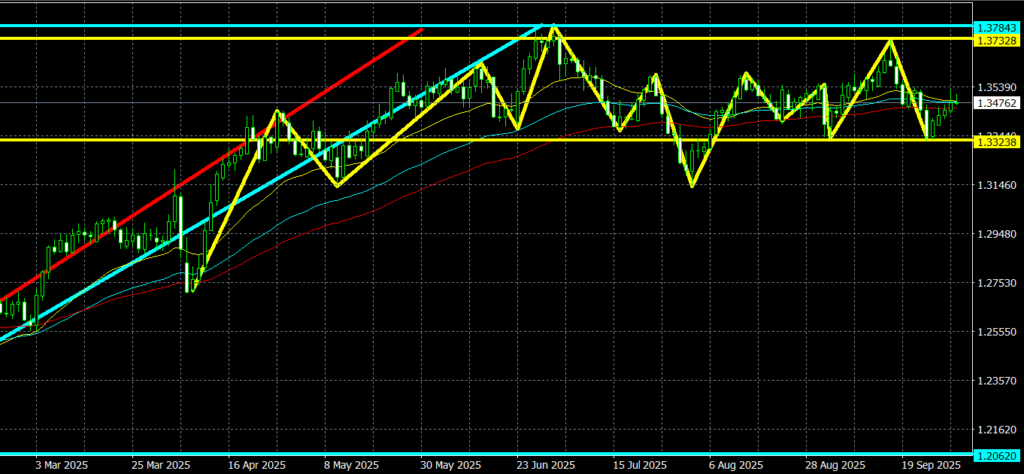The height and width of the screenshot is (474, 1024).
Task: Click the yellow 1.33238 price label
Action: pos(996,144)
